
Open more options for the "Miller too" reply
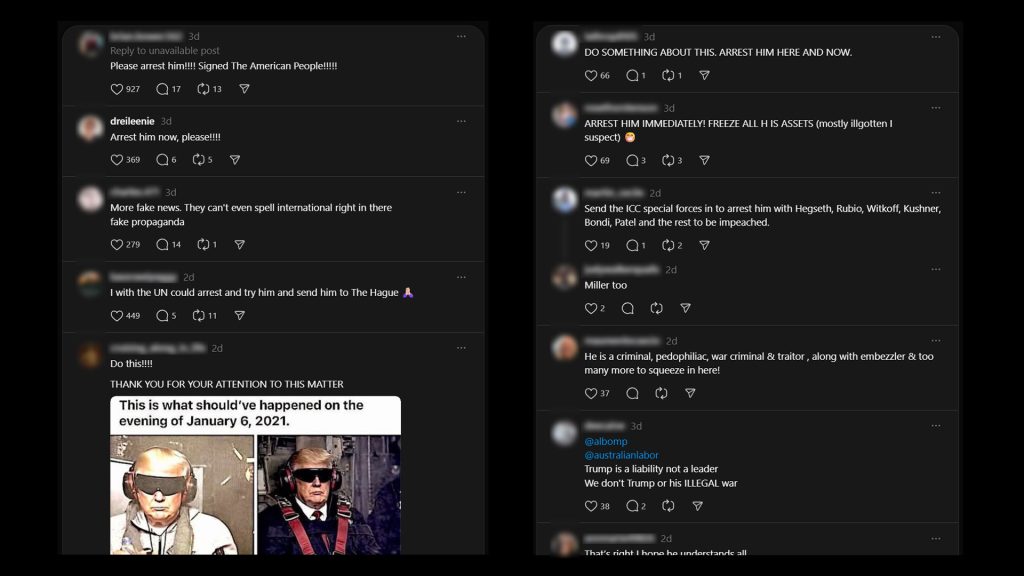(x=936, y=269)
